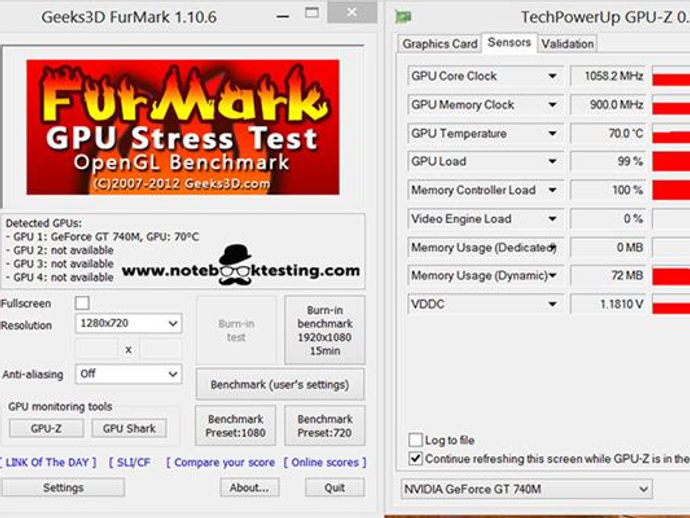This screenshot has height=518, width=690.
Task: Click the 72 MB dynamic memory value
Action: click(x=608, y=276)
